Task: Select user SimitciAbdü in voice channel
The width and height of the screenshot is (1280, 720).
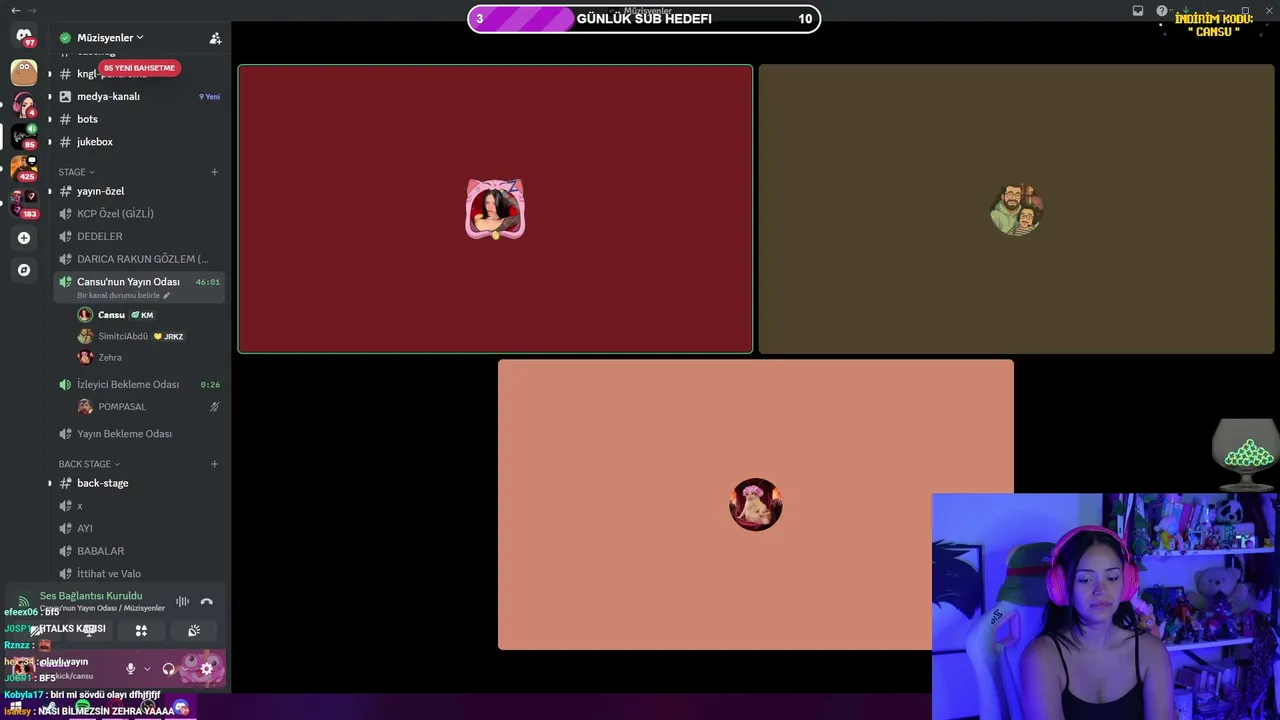Action: [x=149, y=336]
